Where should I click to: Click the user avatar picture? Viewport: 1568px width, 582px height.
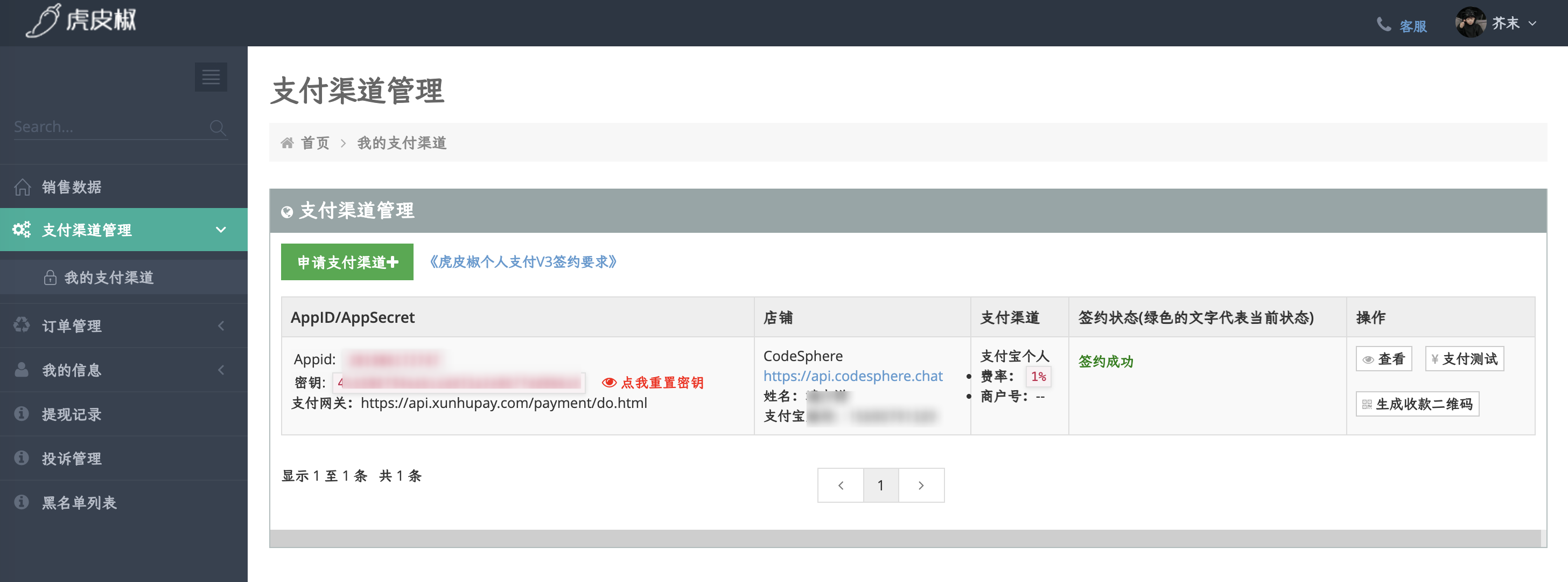[x=1470, y=23]
